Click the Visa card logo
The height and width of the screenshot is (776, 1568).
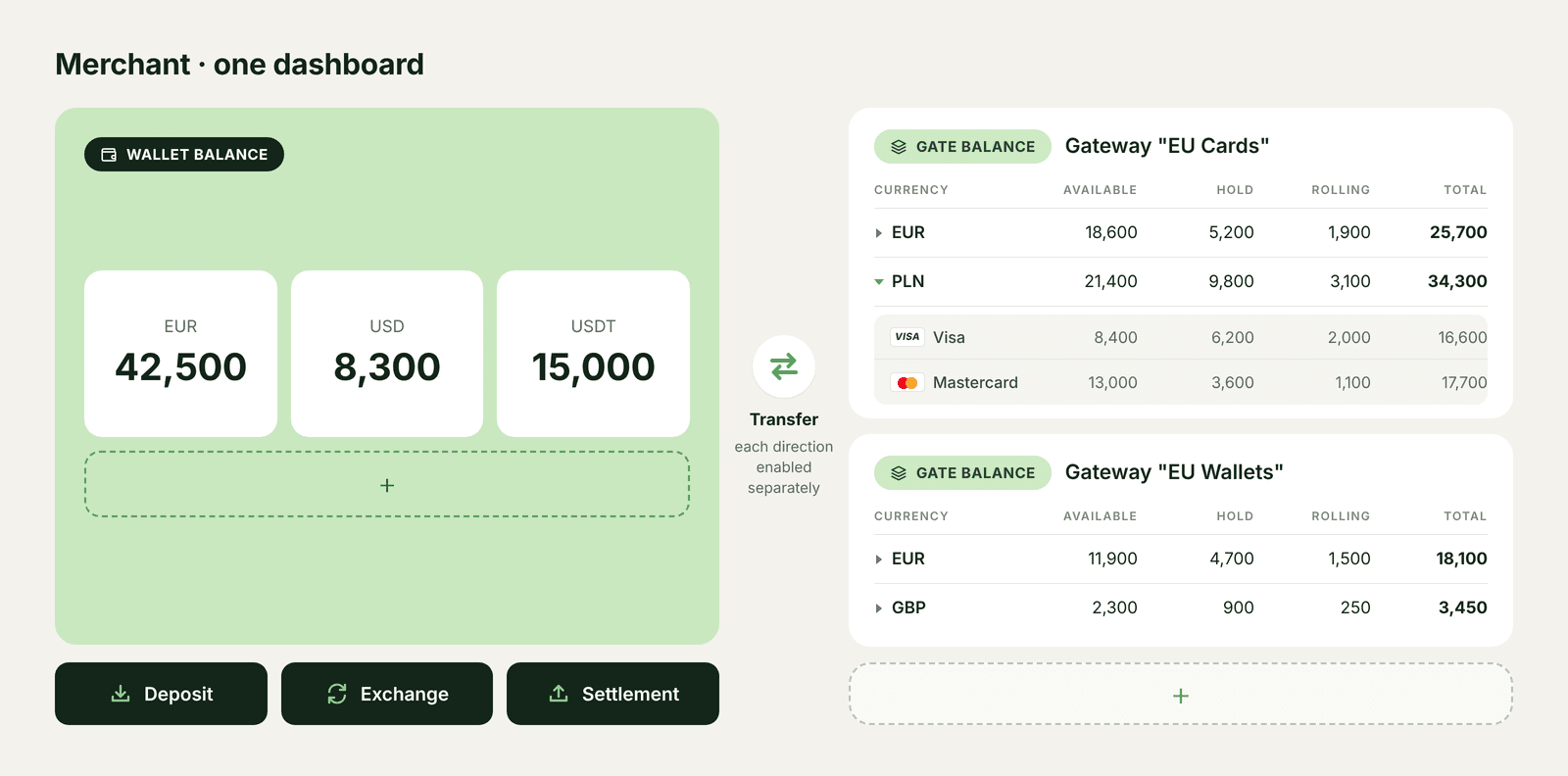point(907,337)
